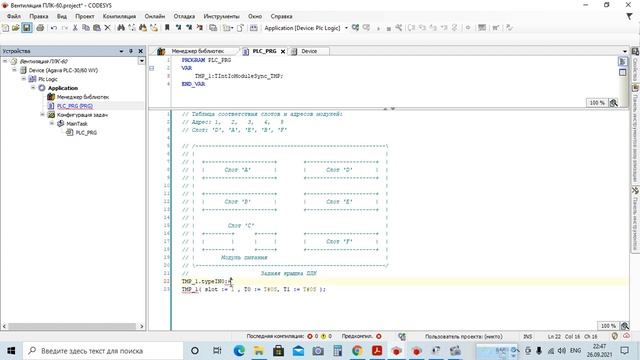This screenshot has width=640, height=360.
Task: Click the device connection status bar icon
Action: [402, 336]
